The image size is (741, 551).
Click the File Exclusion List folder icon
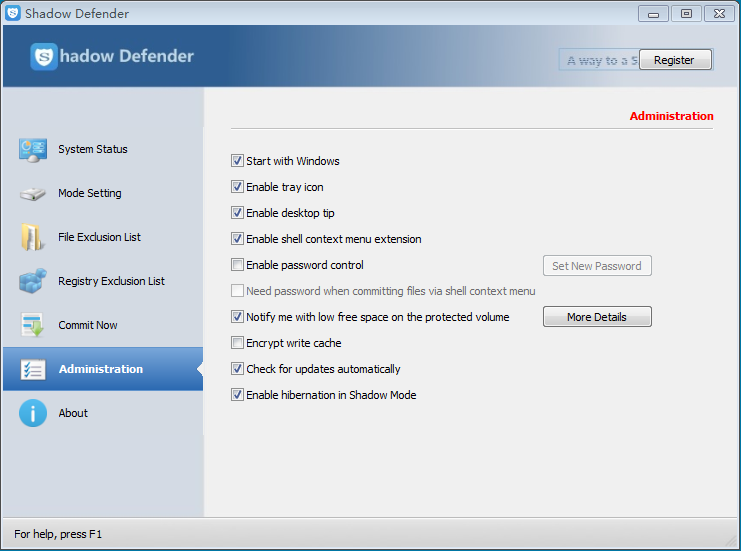point(33,238)
